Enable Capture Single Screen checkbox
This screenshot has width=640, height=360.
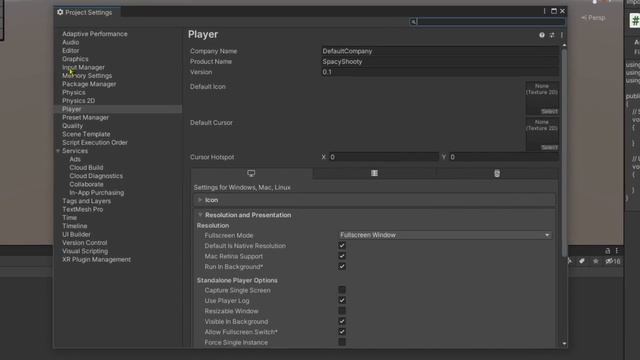click(342, 290)
